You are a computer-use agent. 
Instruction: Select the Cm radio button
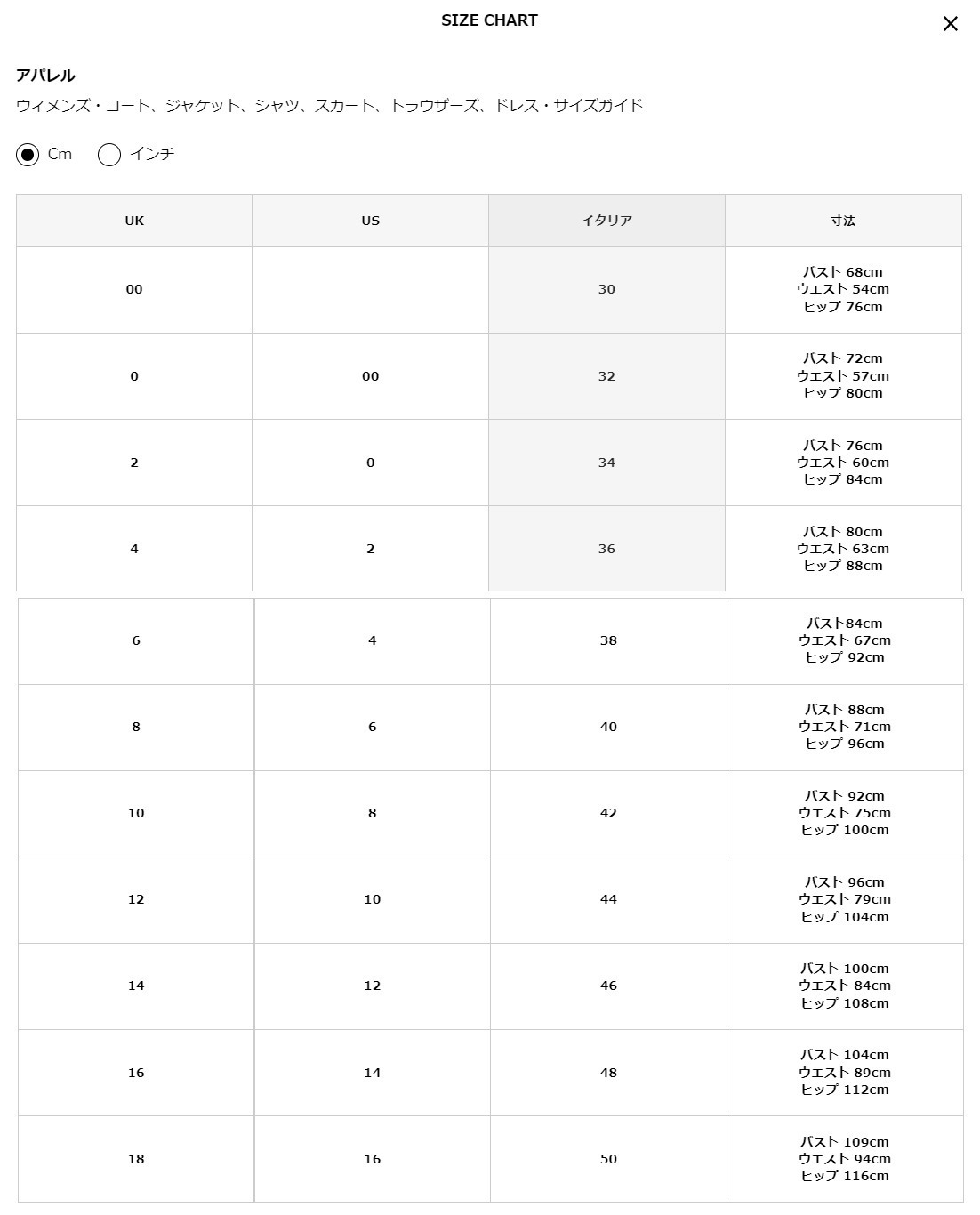pyautogui.click(x=28, y=155)
